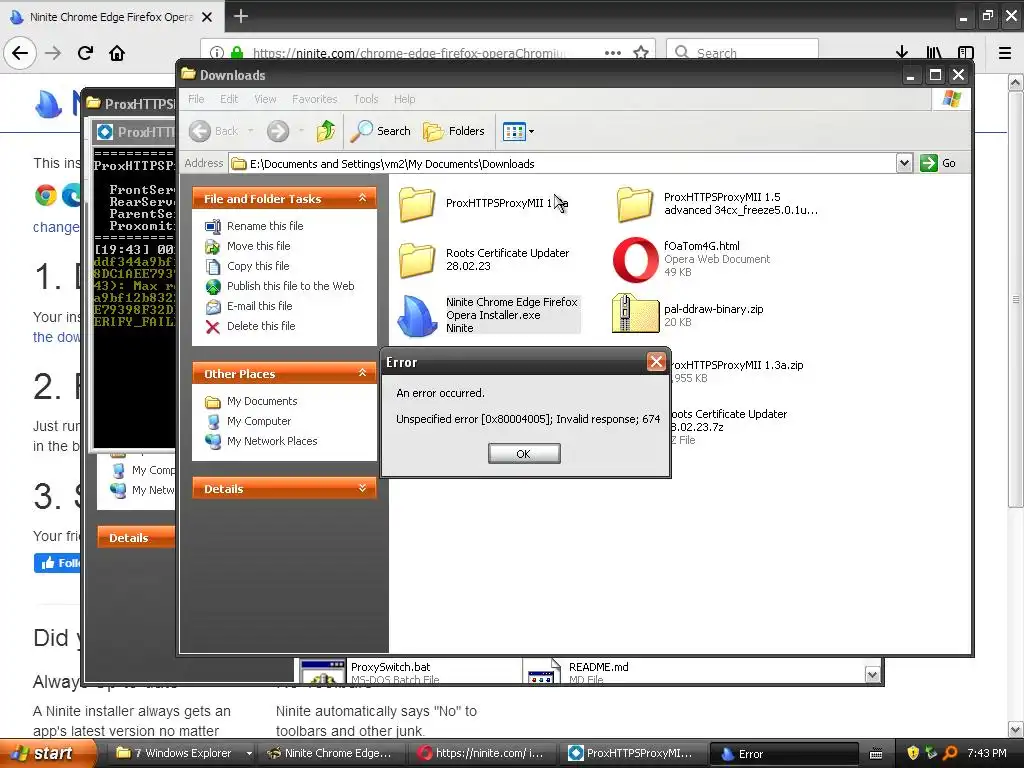The width and height of the screenshot is (1024, 768).
Task: Collapse File and Folder Tasks panel
Action: point(362,198)
